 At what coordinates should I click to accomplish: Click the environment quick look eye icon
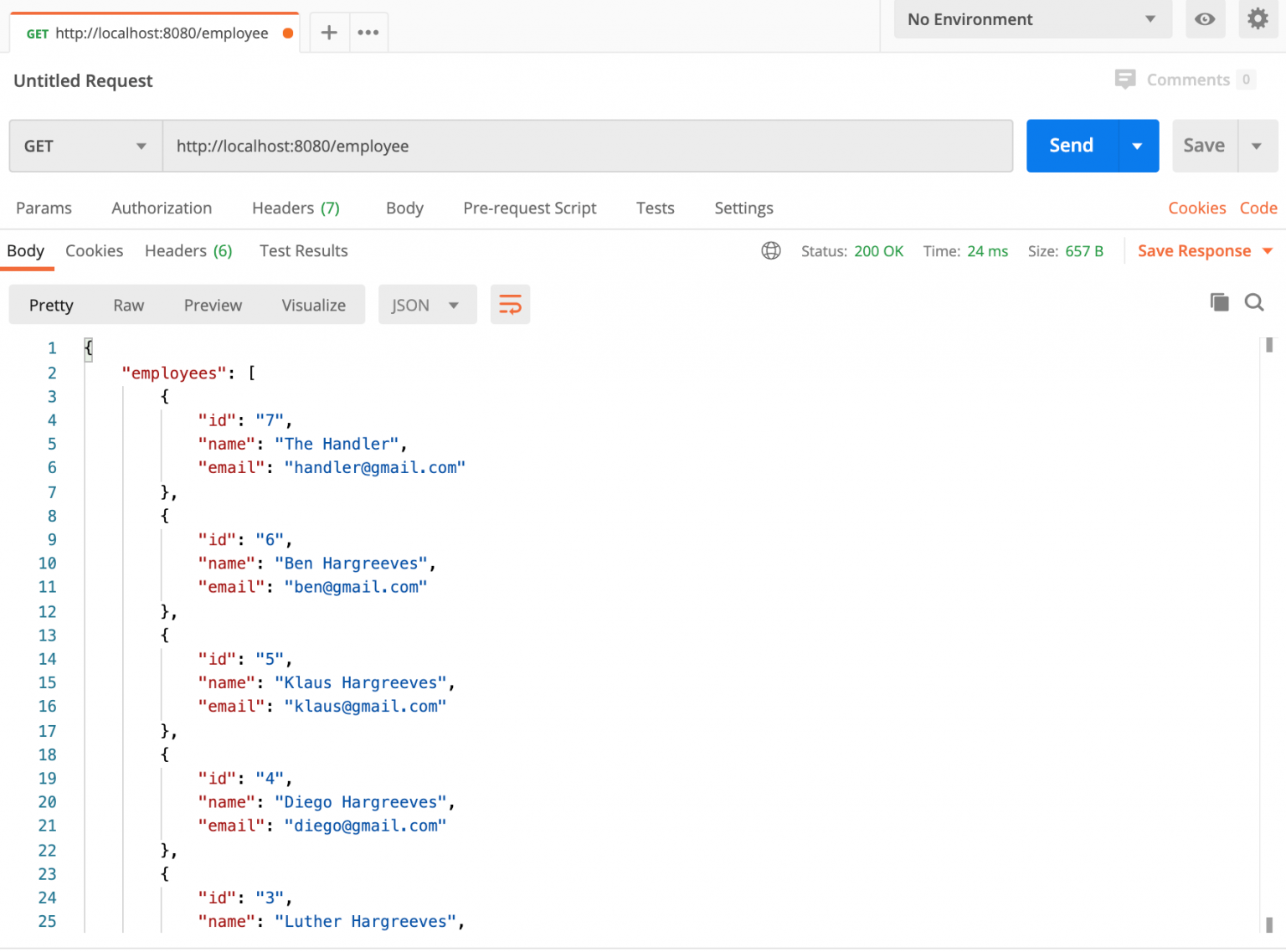pyautogui.click(x=1205, y=19)
